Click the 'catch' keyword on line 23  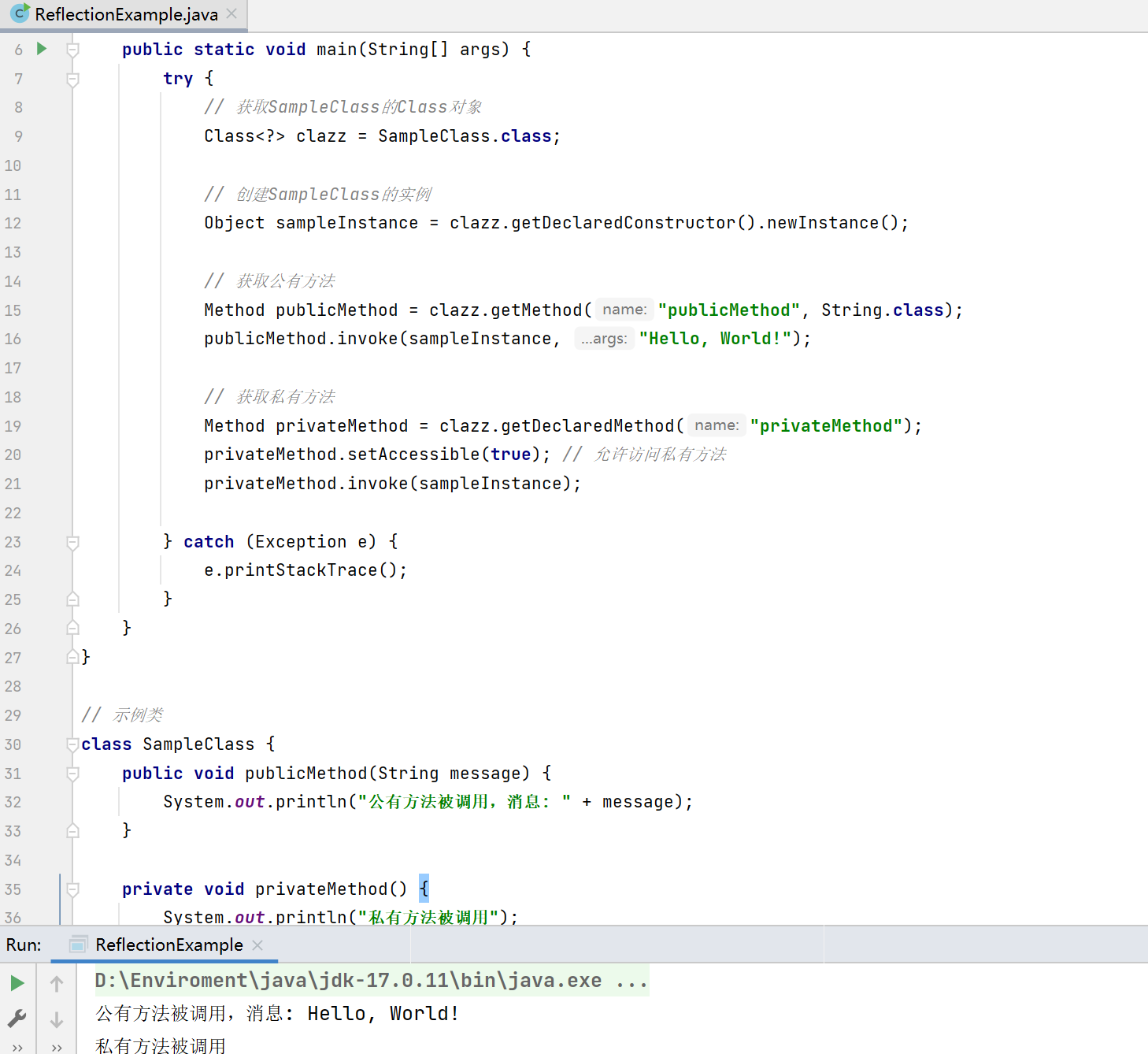pos(209,542)
